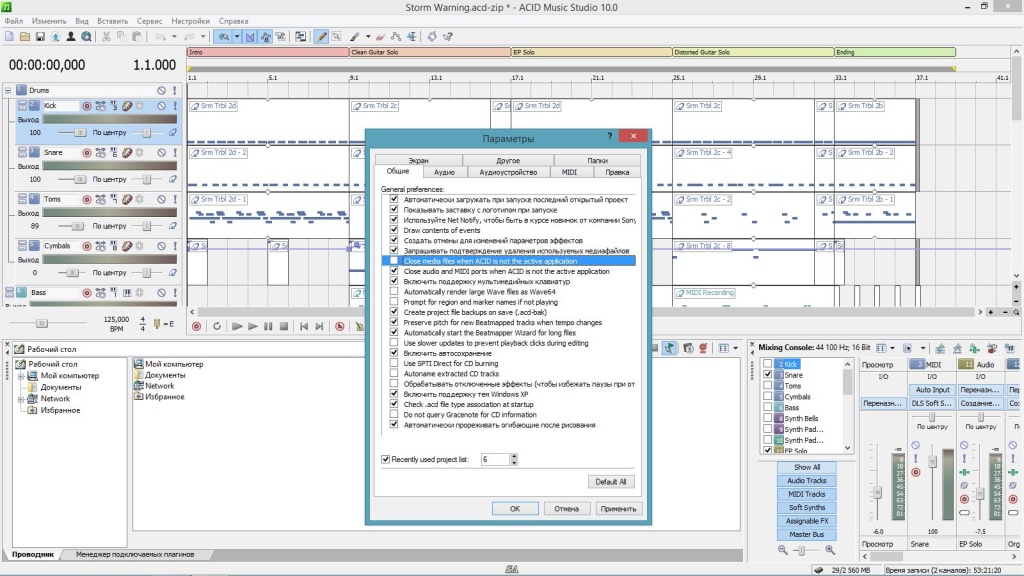The height and width of the screenshot is (576, 1024).
Task: Adjust the Kick track volume slider
Action: coord(80,133)
